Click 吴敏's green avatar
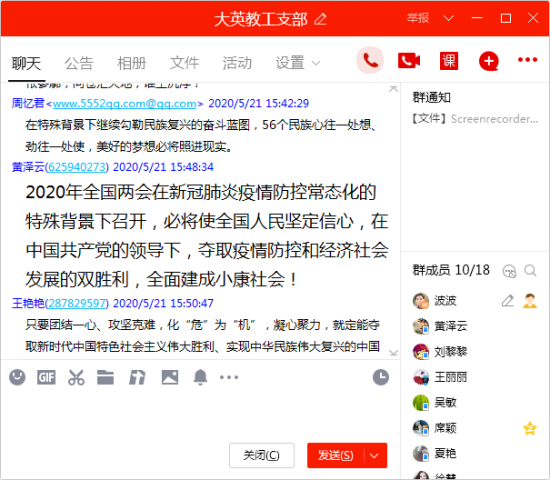The image size is (550, 480). (421, 402)
